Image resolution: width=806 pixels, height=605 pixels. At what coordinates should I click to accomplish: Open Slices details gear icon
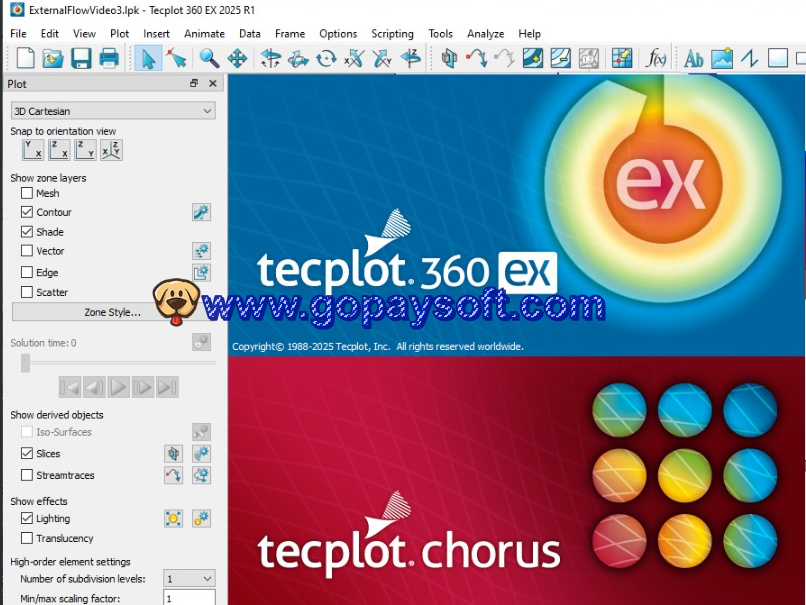tap(202, 453)
